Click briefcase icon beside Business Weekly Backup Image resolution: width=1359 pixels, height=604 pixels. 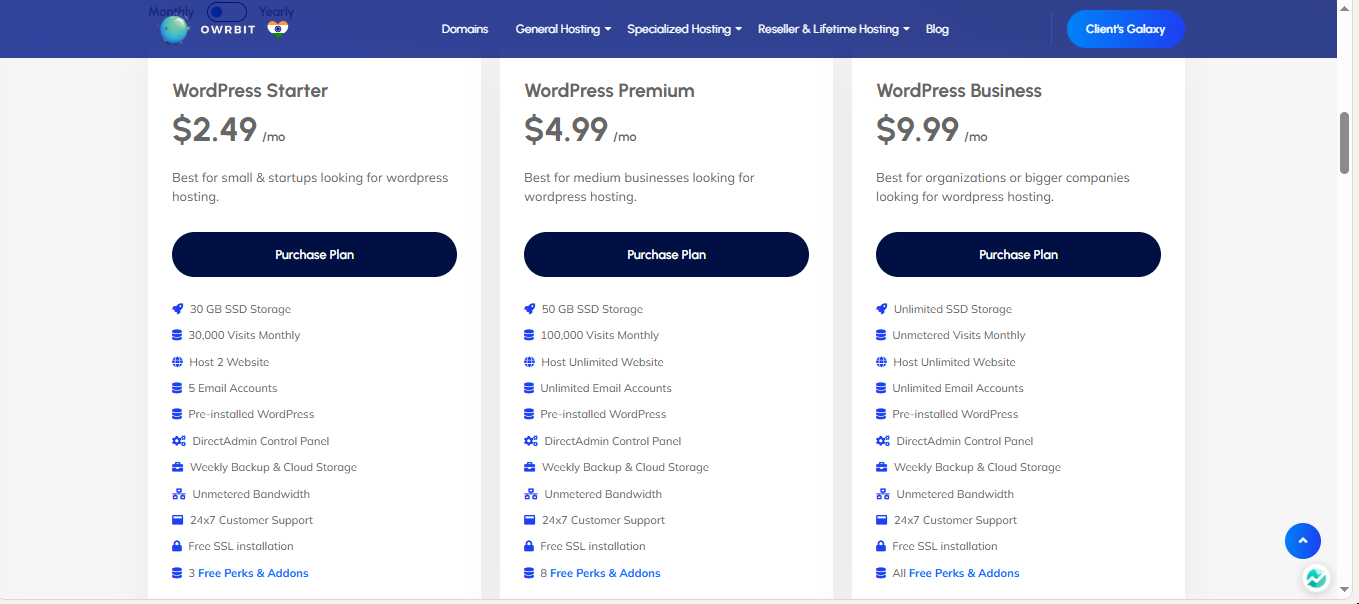pos(882,467)
